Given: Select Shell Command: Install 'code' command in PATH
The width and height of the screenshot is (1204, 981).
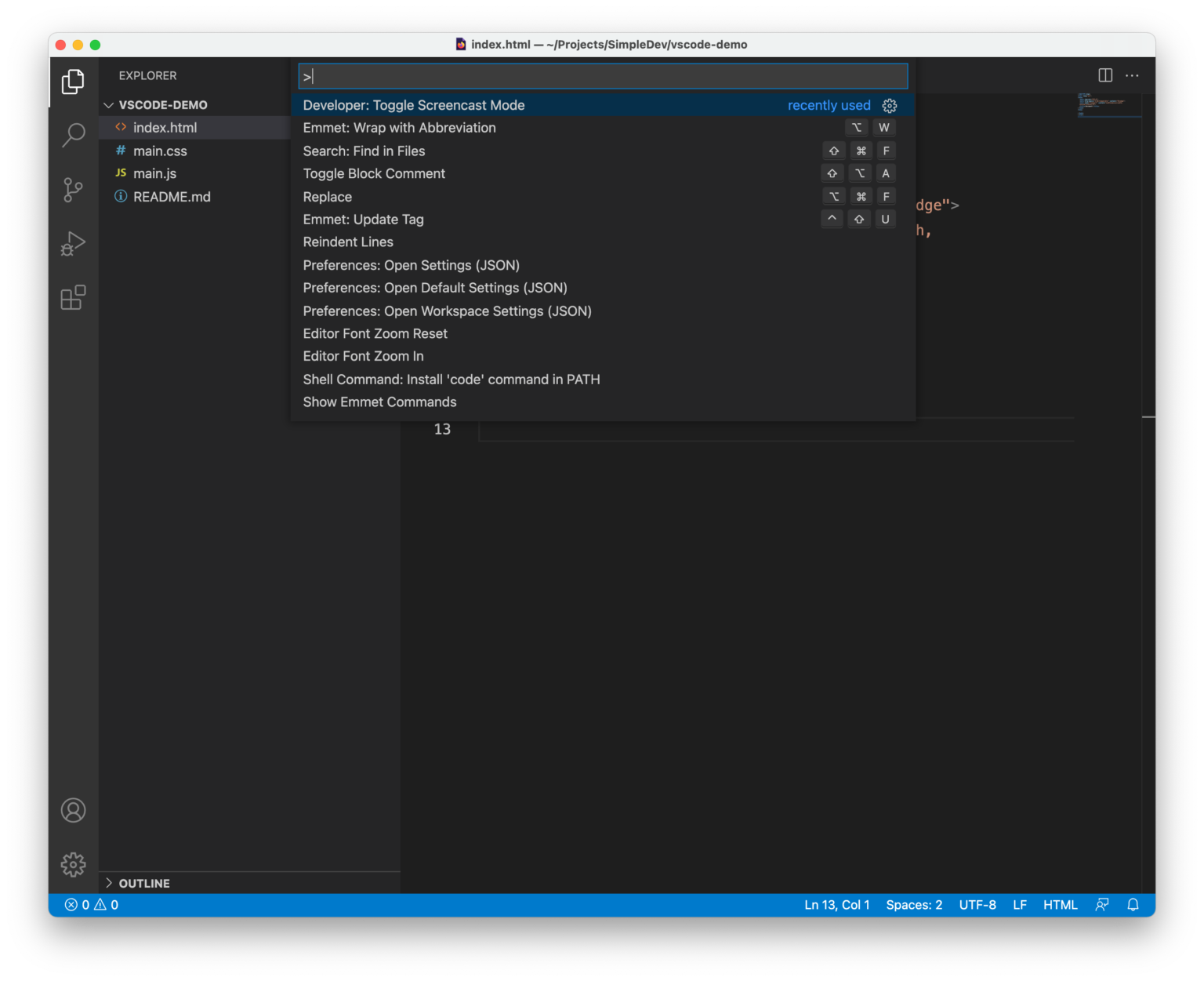Looking at the screenshot, I should point(603,380).
